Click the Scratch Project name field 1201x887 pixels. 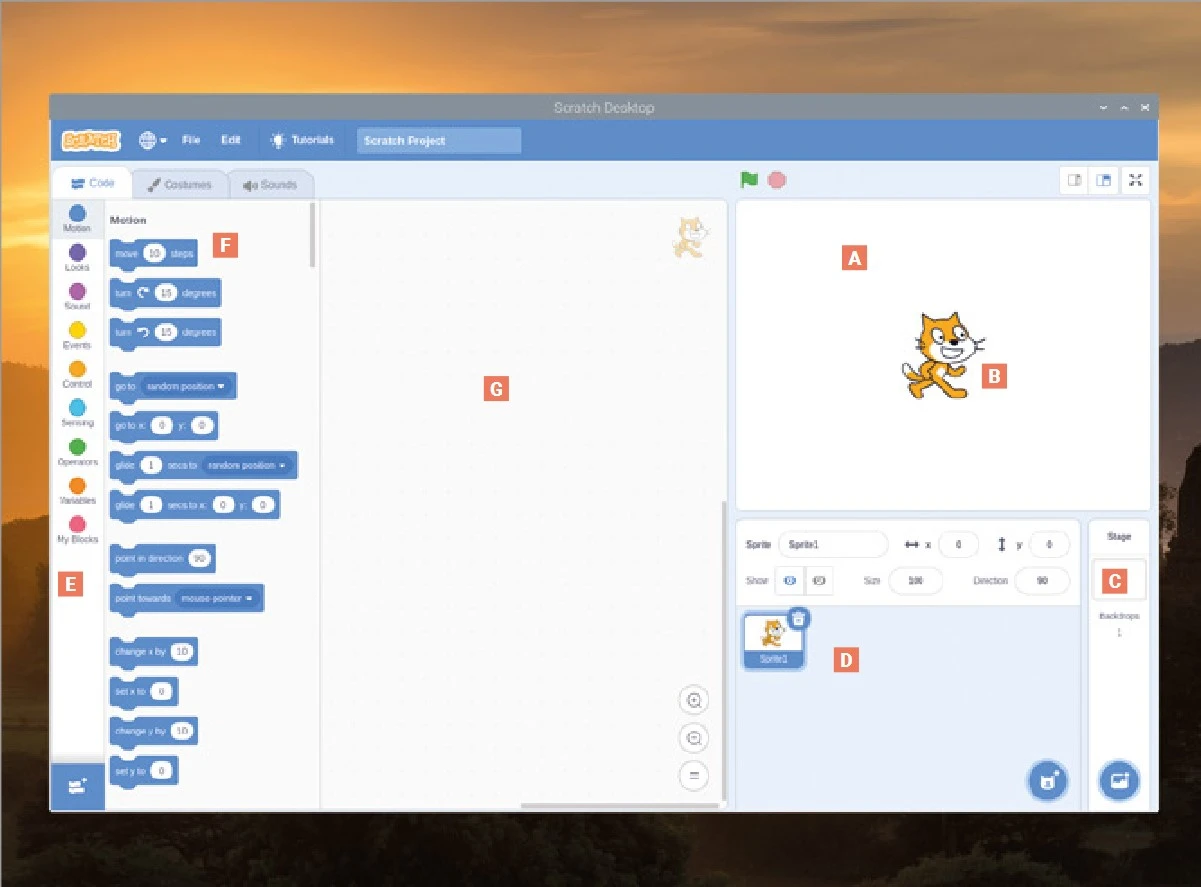(x=438, y=140)
